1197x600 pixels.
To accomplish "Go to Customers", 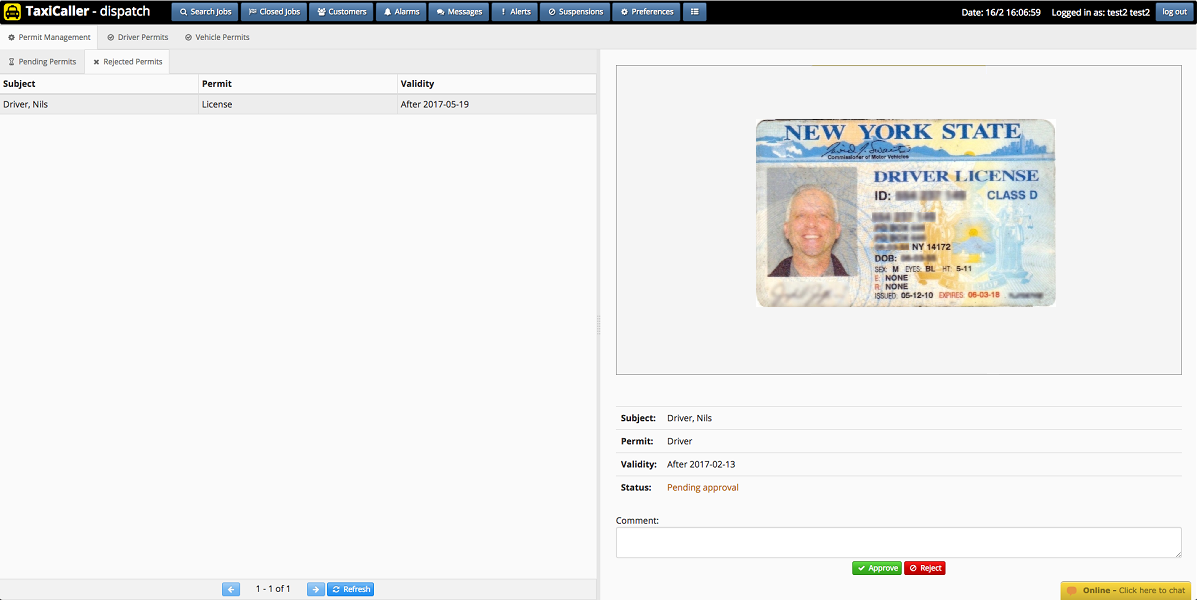I will 341,12.
